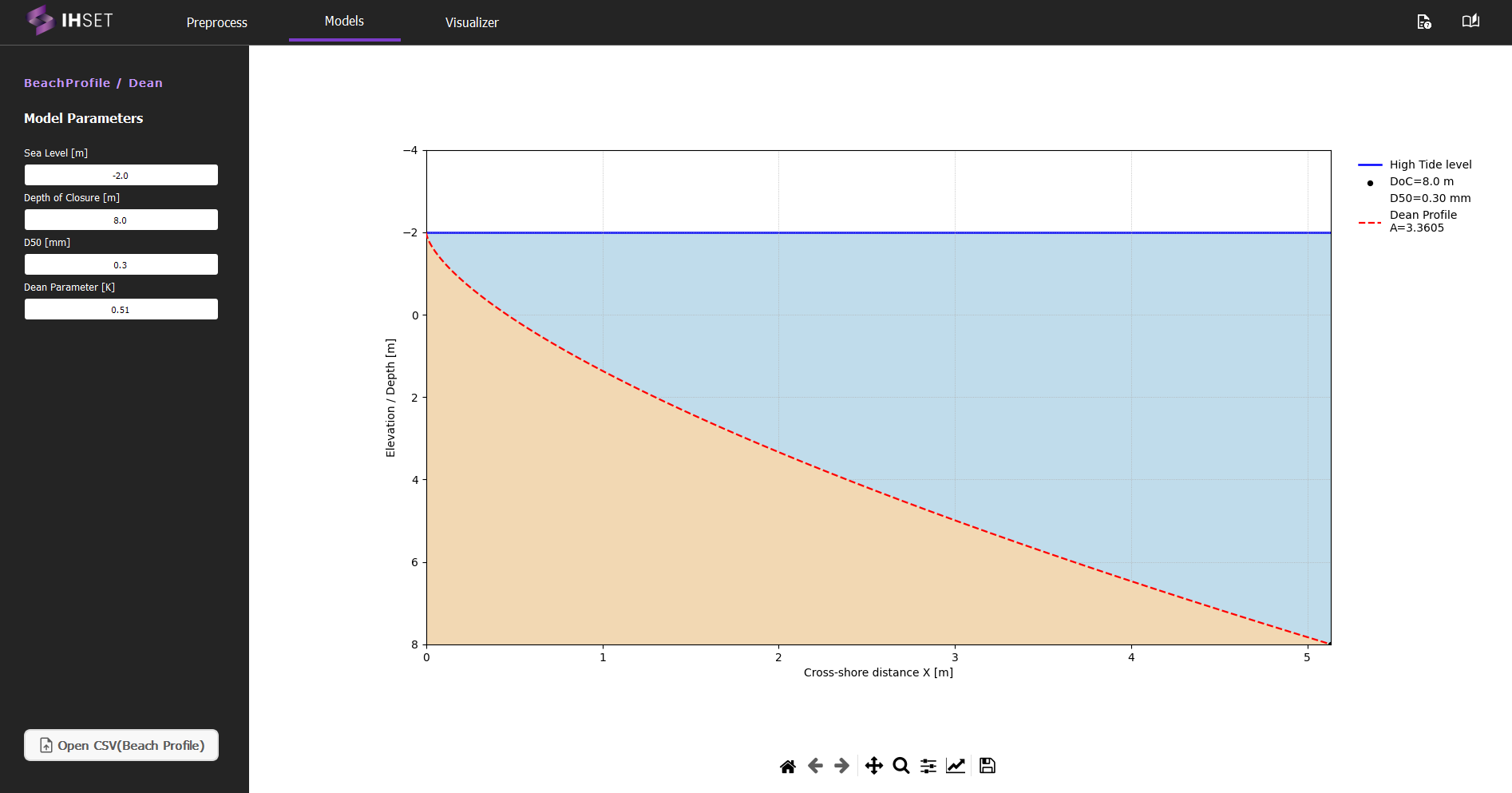
Task: Select Dean in the breadcrumb
Action: (x=146, y=82)
